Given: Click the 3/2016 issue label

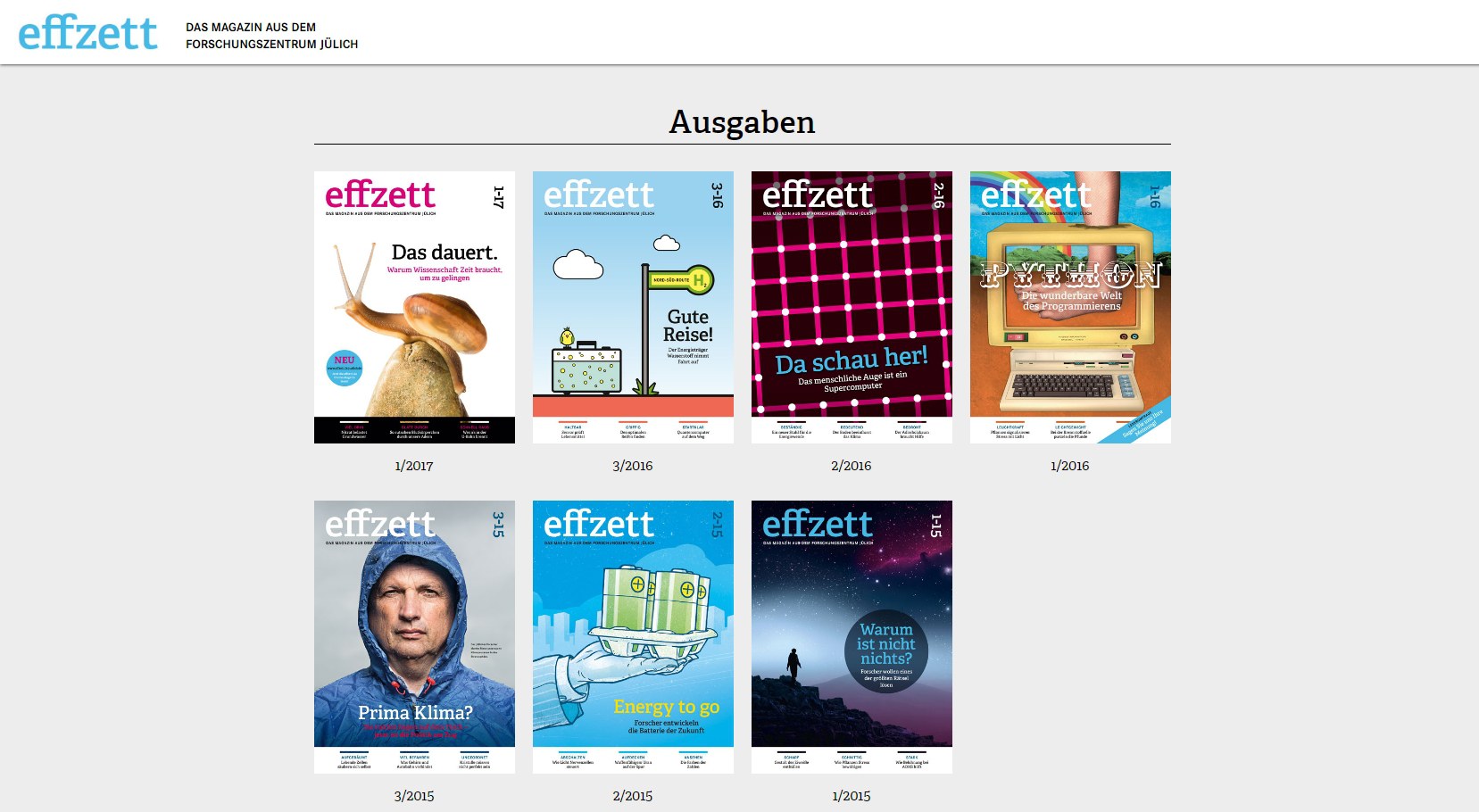Looking at the screenshot, I should click(x=633, y=466).
